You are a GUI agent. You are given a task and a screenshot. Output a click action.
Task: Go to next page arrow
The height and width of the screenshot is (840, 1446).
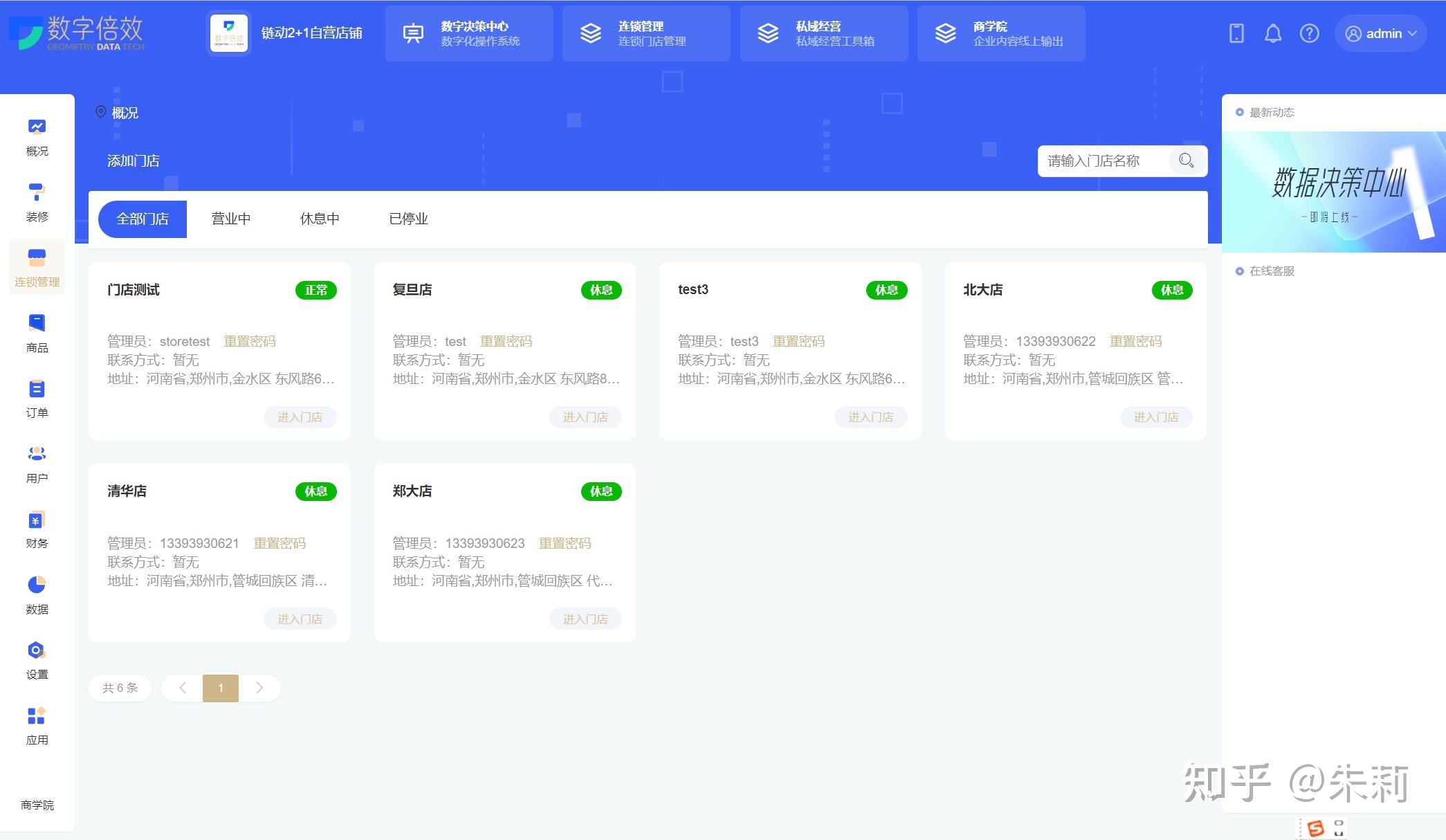259,688
